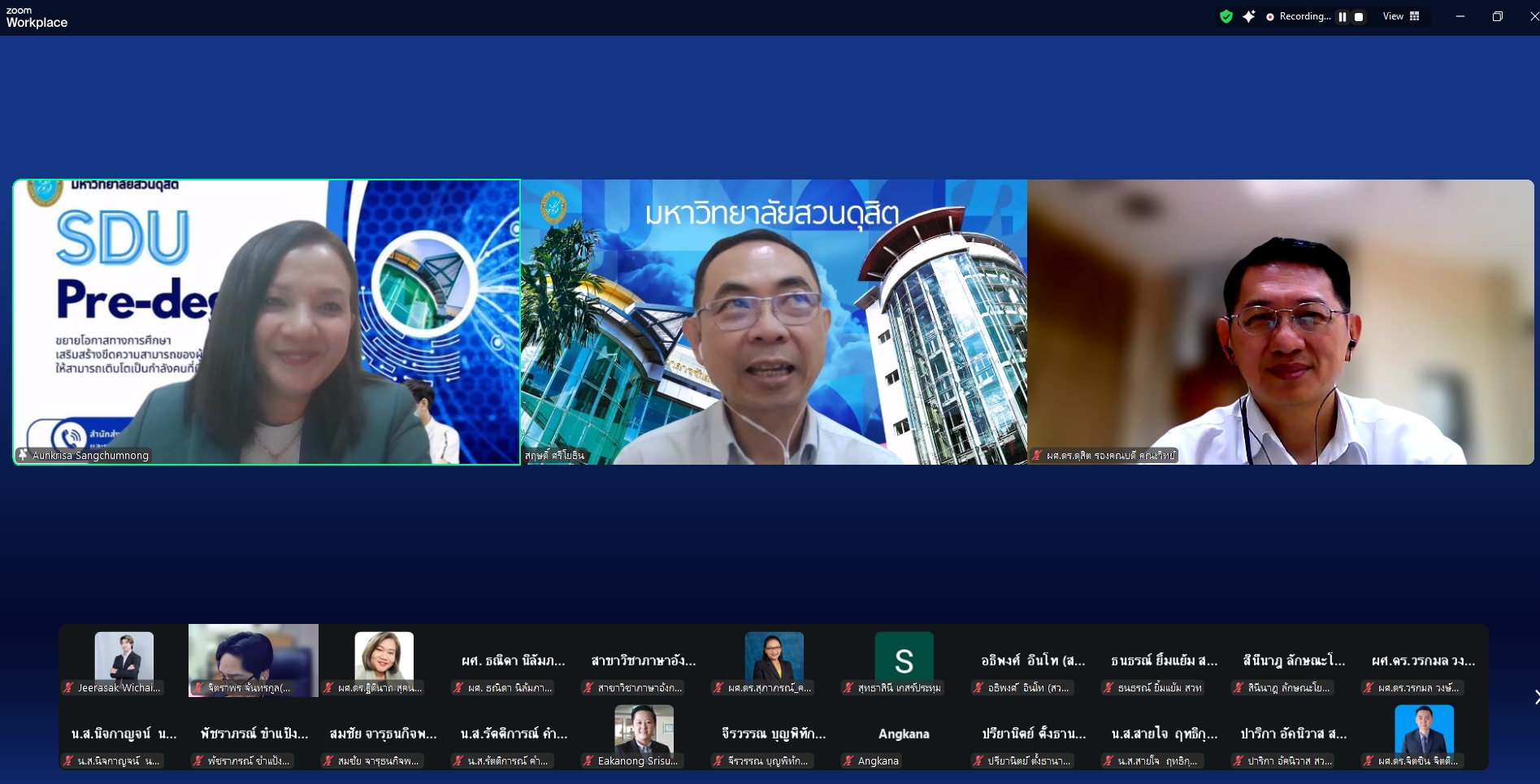This screenshot has width=1540, height=784.
Task: Select the center speaker with glasses video
Action: [774, 322]
